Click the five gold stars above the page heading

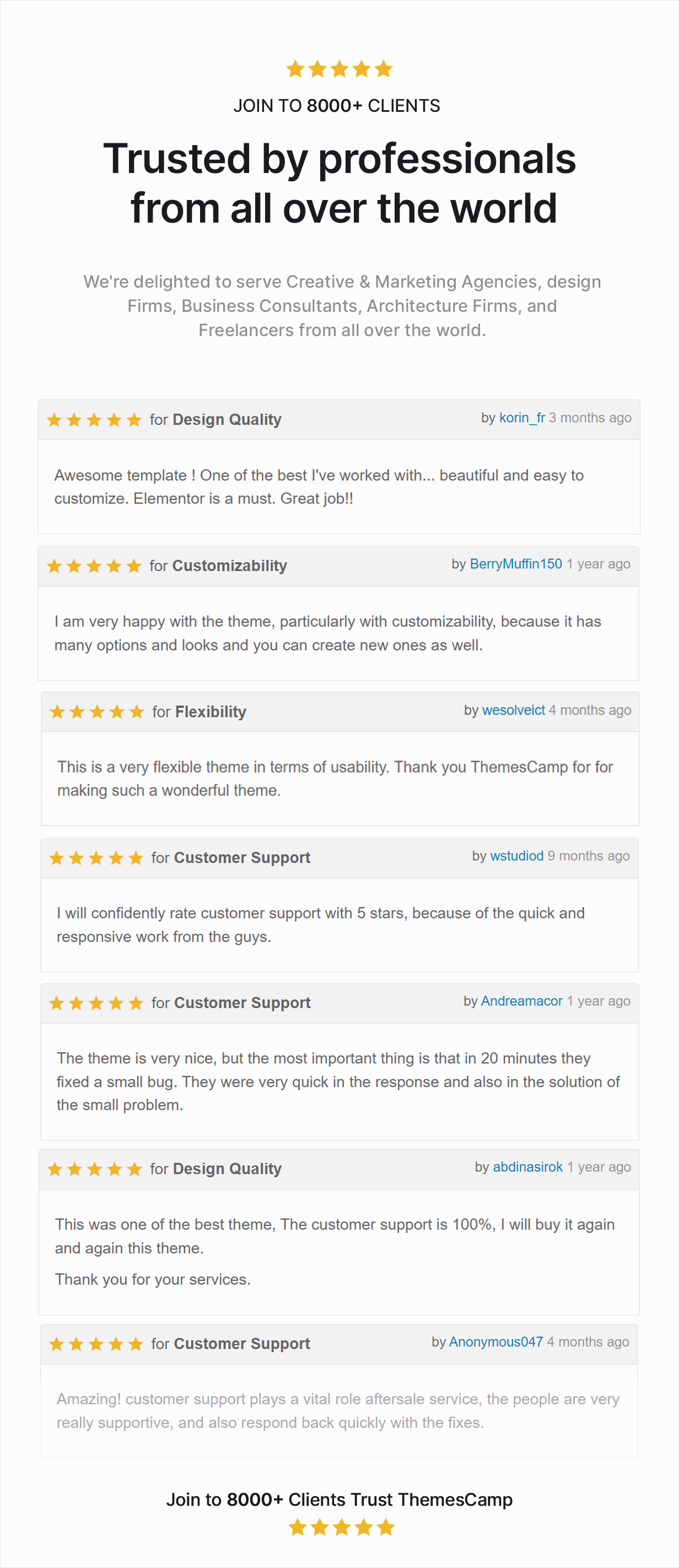pyautogui.click(x=339, y=69)
